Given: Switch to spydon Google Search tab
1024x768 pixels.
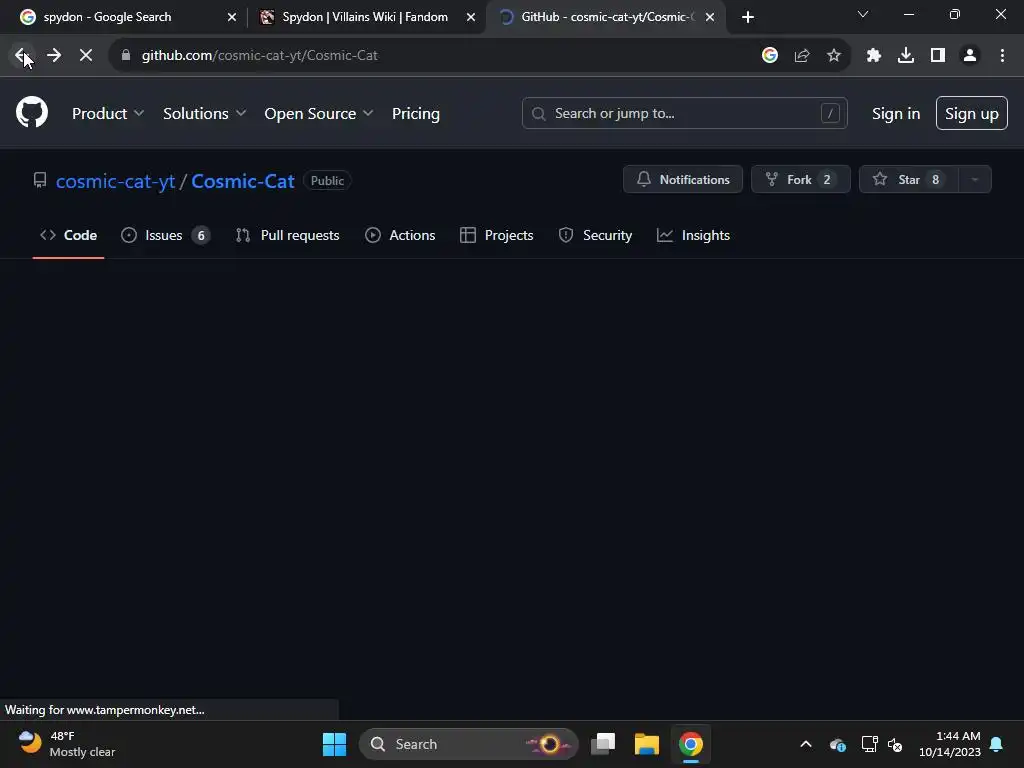Looking at the screenshot, I should pyautogui.click(x=124, y=17).
